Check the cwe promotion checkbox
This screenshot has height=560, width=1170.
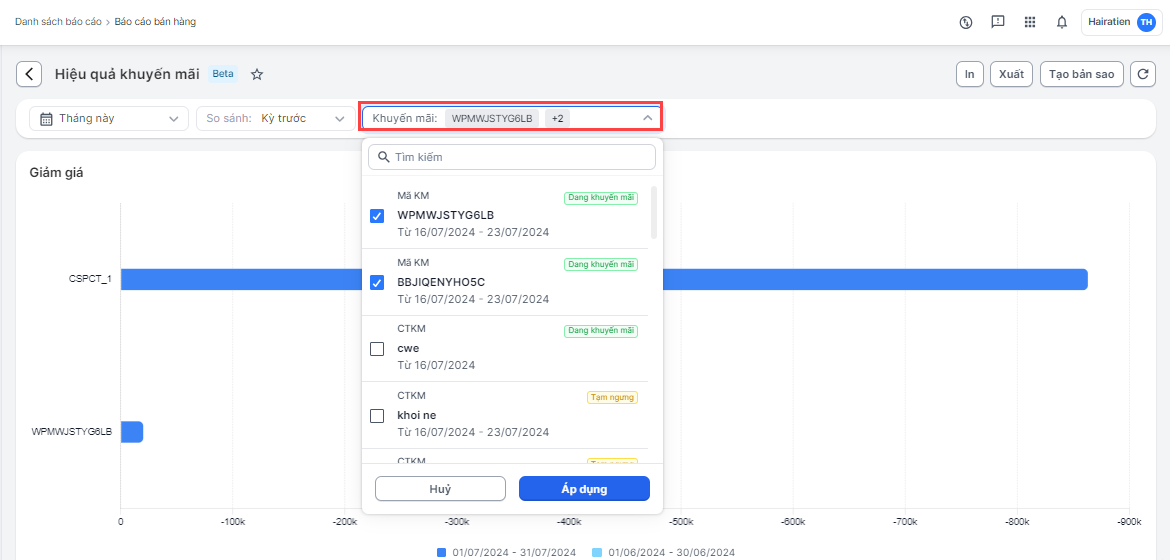(x=377, y=349)
